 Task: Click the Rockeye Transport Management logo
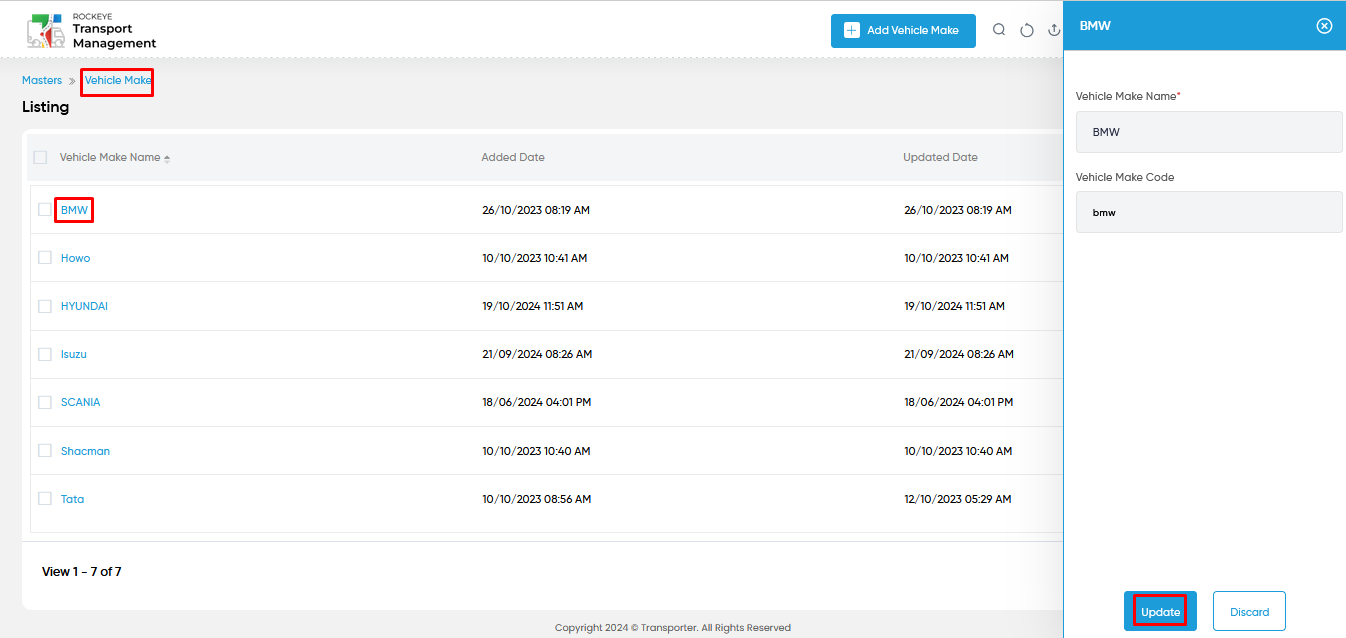[91, 31]
